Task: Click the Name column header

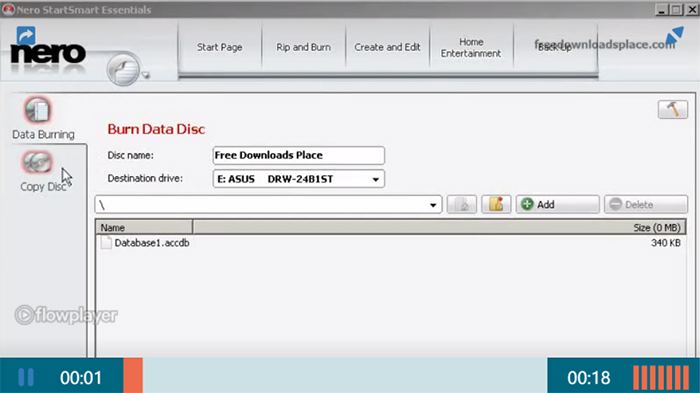Action: tap(145, 228)
